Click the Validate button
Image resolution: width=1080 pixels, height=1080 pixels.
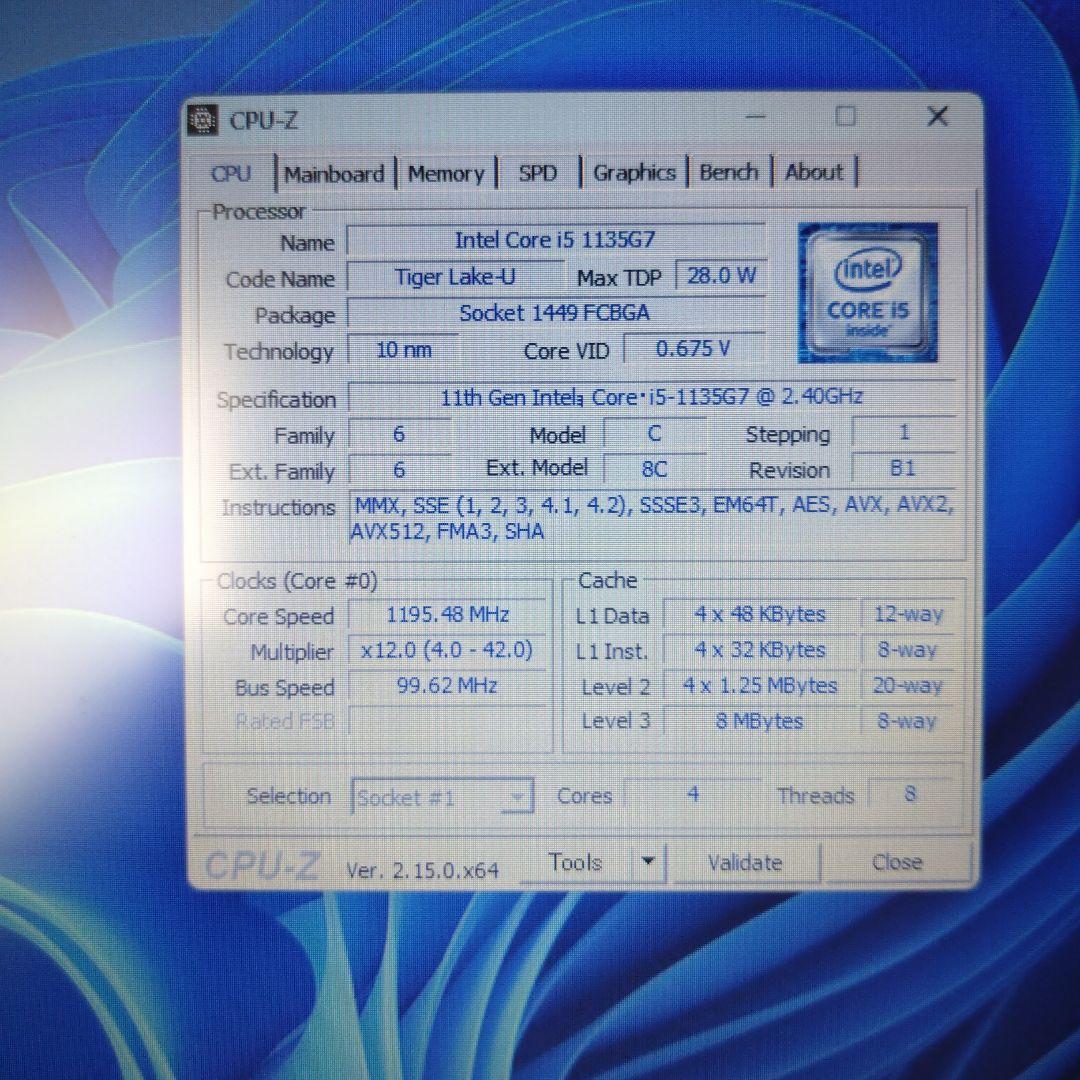point(746,861)
